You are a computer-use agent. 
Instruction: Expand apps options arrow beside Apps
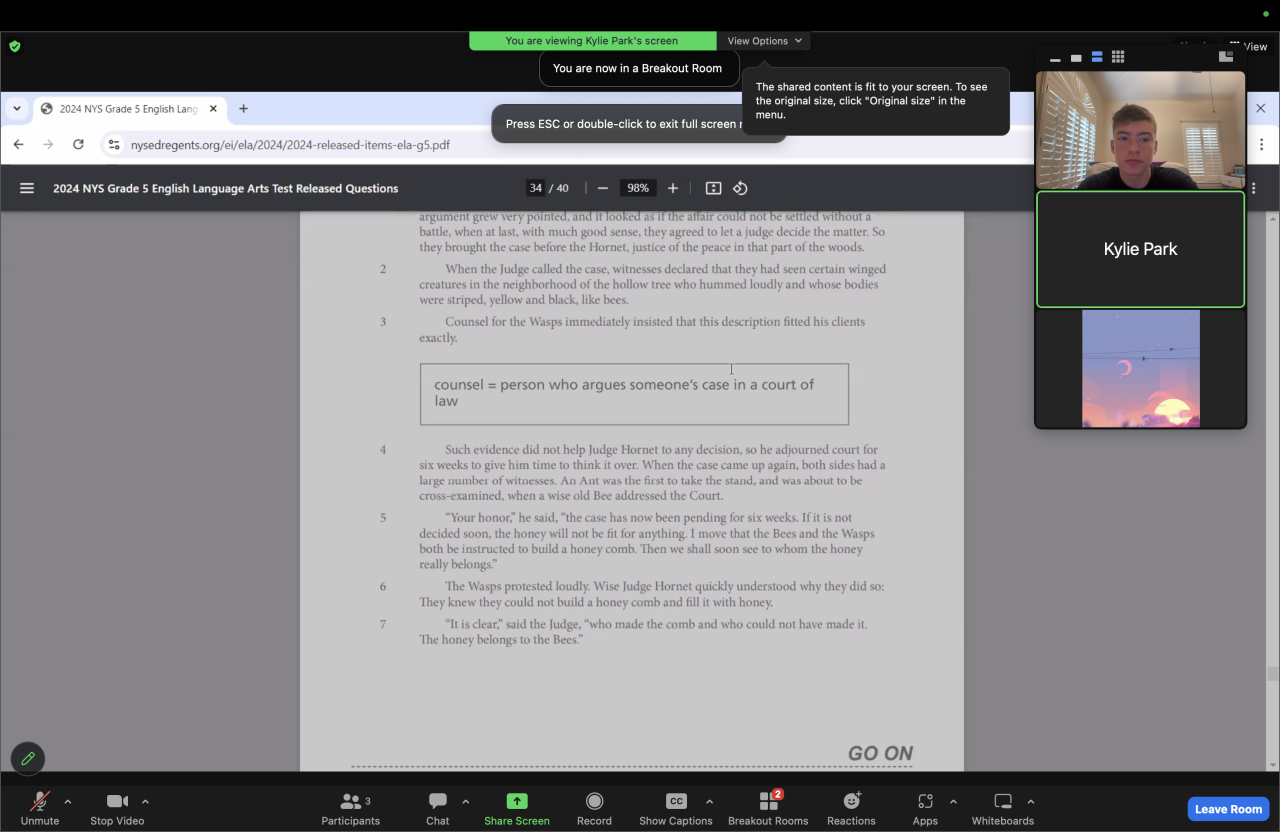pos(953,801)
